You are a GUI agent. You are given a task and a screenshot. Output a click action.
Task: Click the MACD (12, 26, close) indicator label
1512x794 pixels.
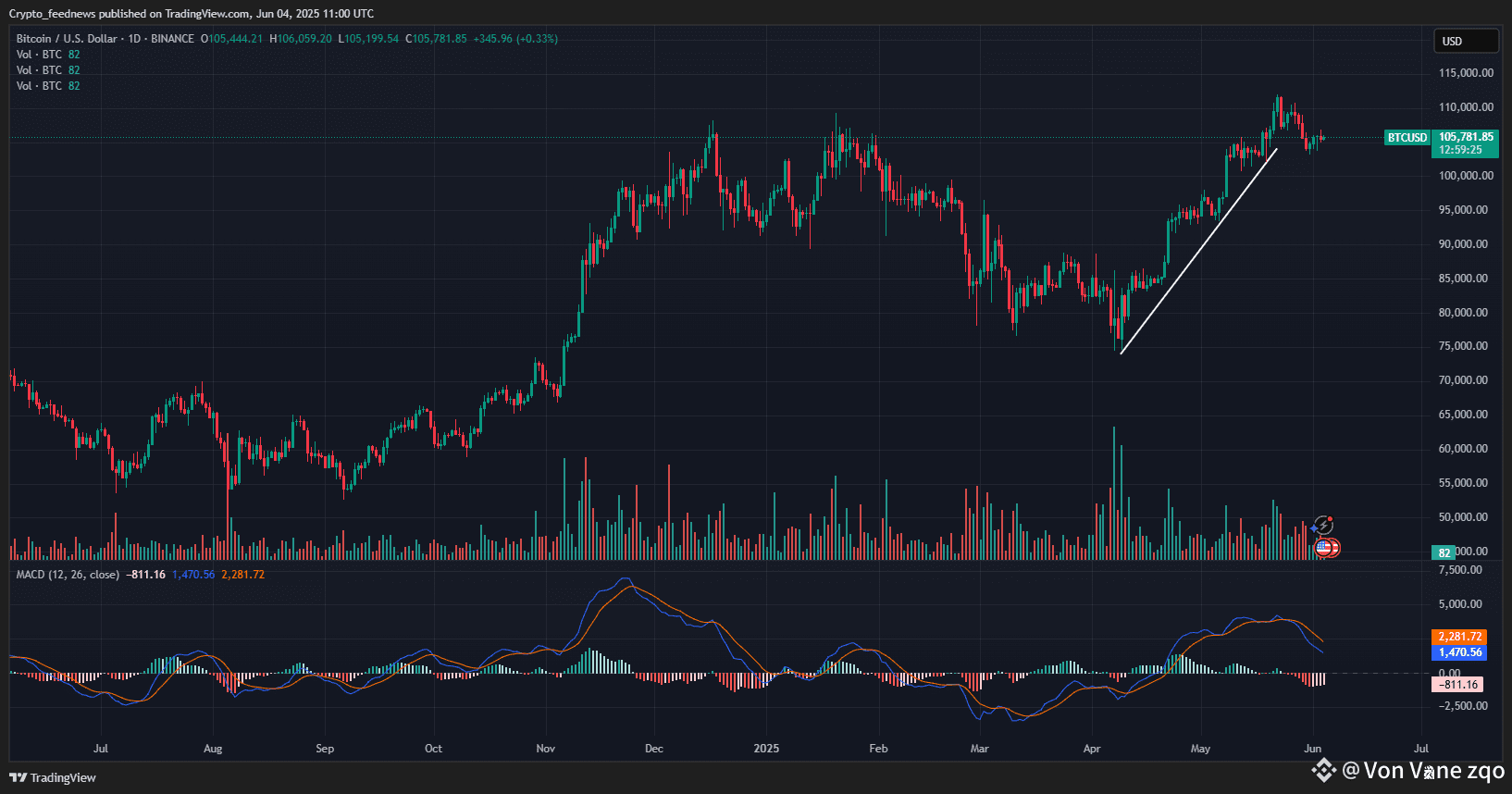pyautogui.click(x=68, y=575)
